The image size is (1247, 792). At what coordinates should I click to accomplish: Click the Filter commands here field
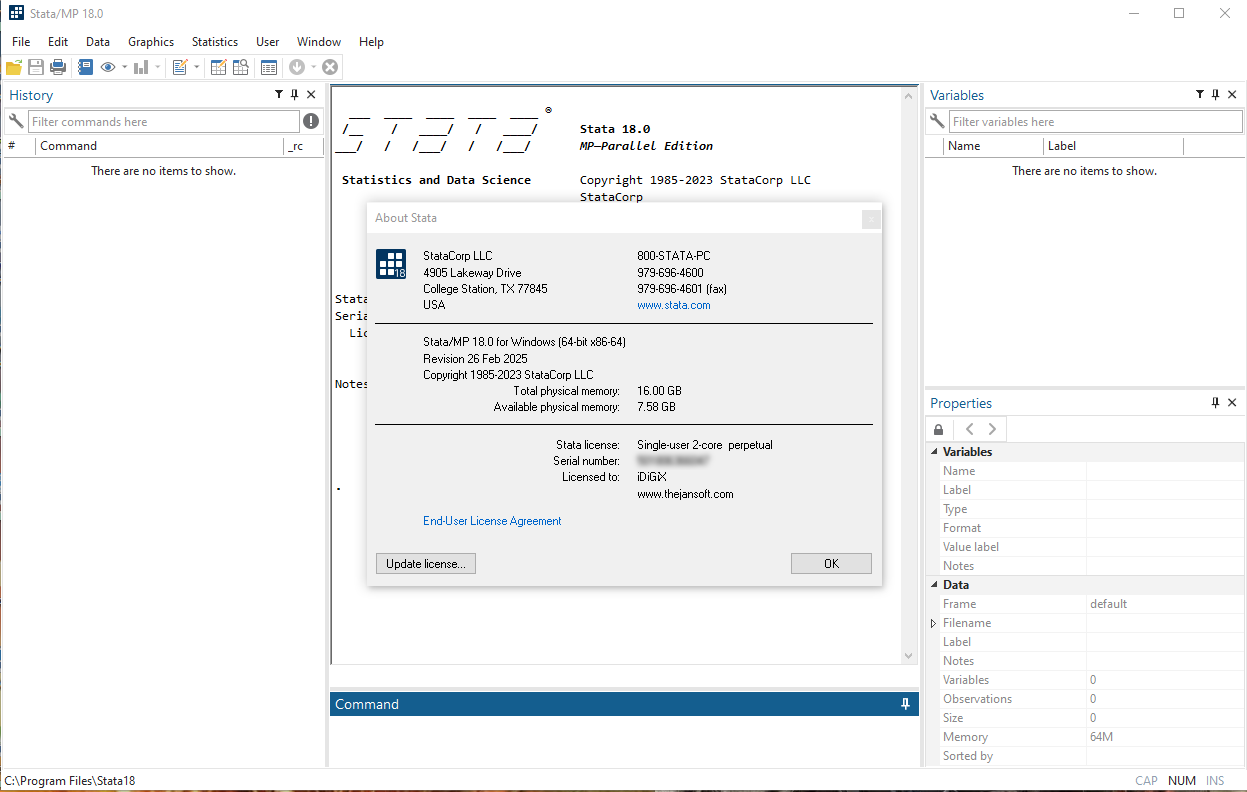click(x=164, y=121)
